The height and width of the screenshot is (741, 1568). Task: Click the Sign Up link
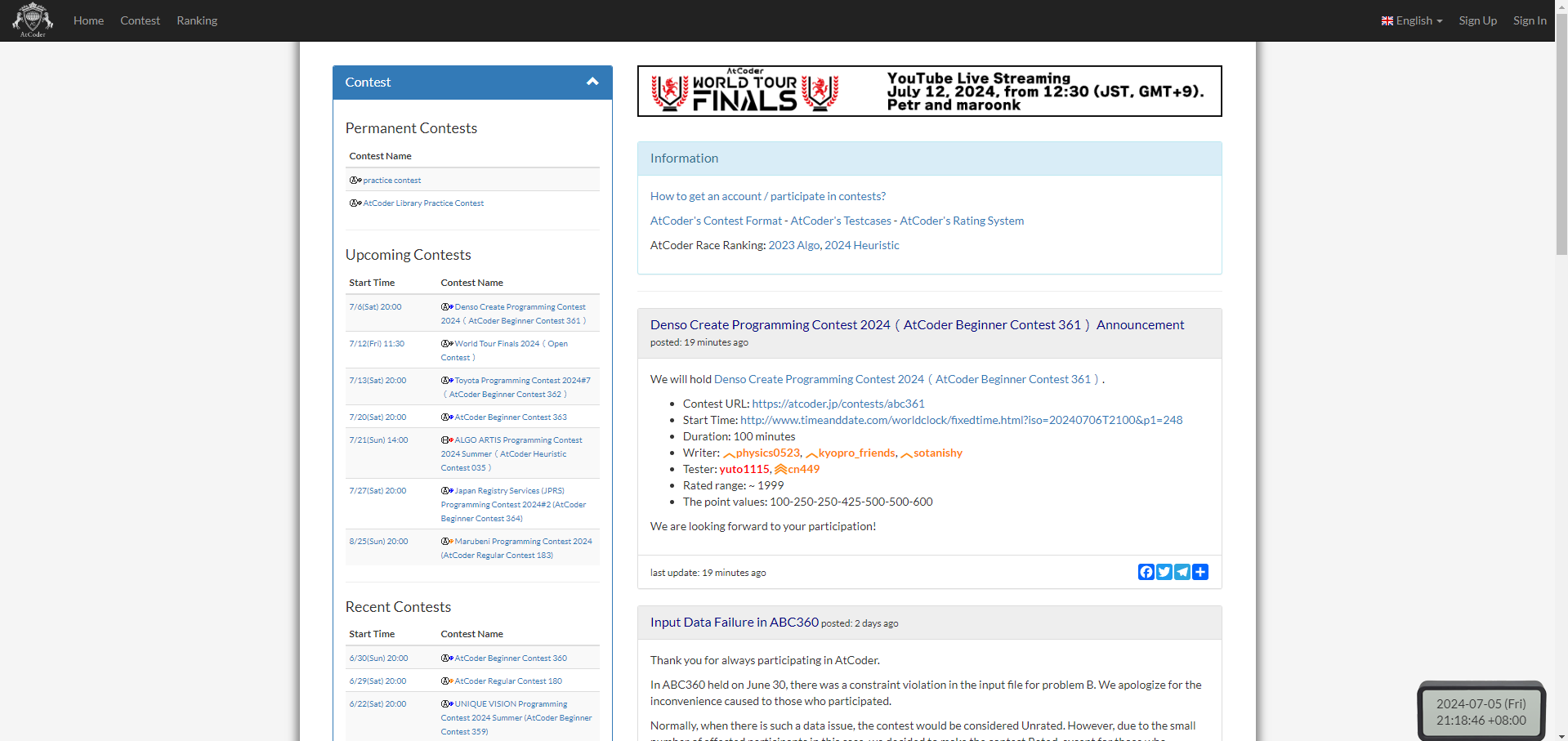(x=1477, y=20)
